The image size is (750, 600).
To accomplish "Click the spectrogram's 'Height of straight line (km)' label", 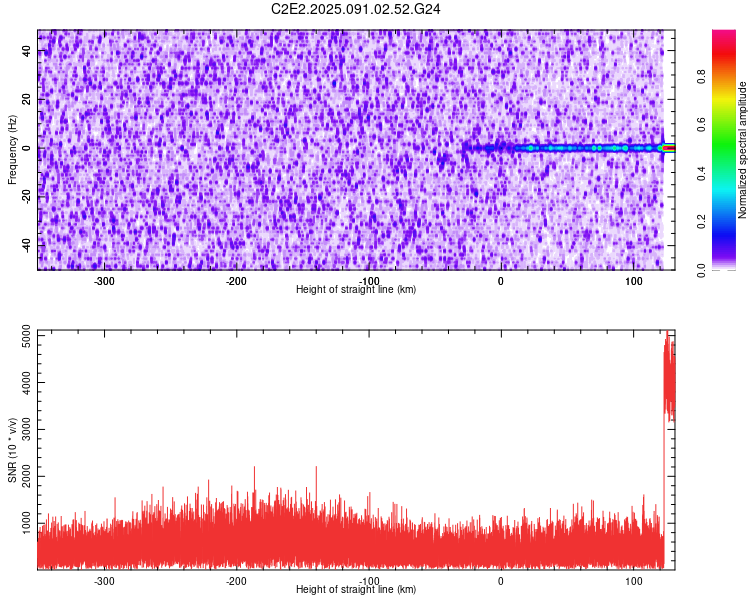I will 356,289.
